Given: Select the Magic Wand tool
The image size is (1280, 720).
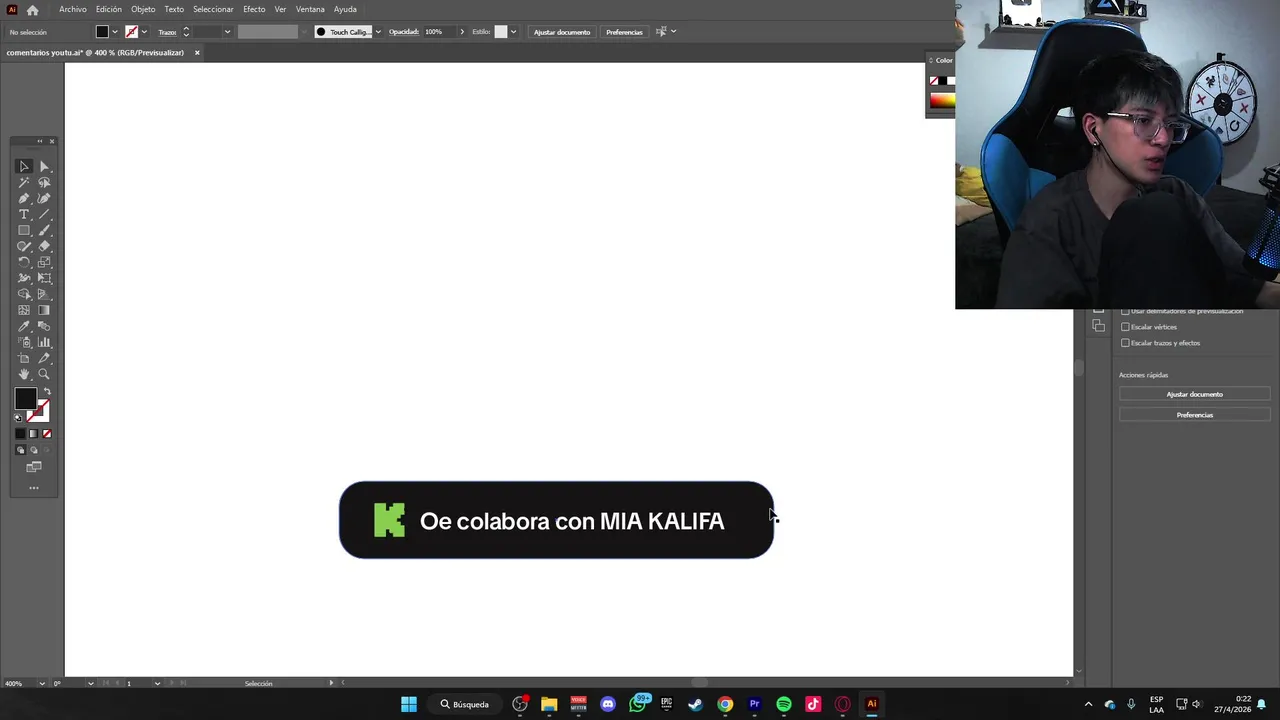Looking at the screenshot, I should pos(24,182).
